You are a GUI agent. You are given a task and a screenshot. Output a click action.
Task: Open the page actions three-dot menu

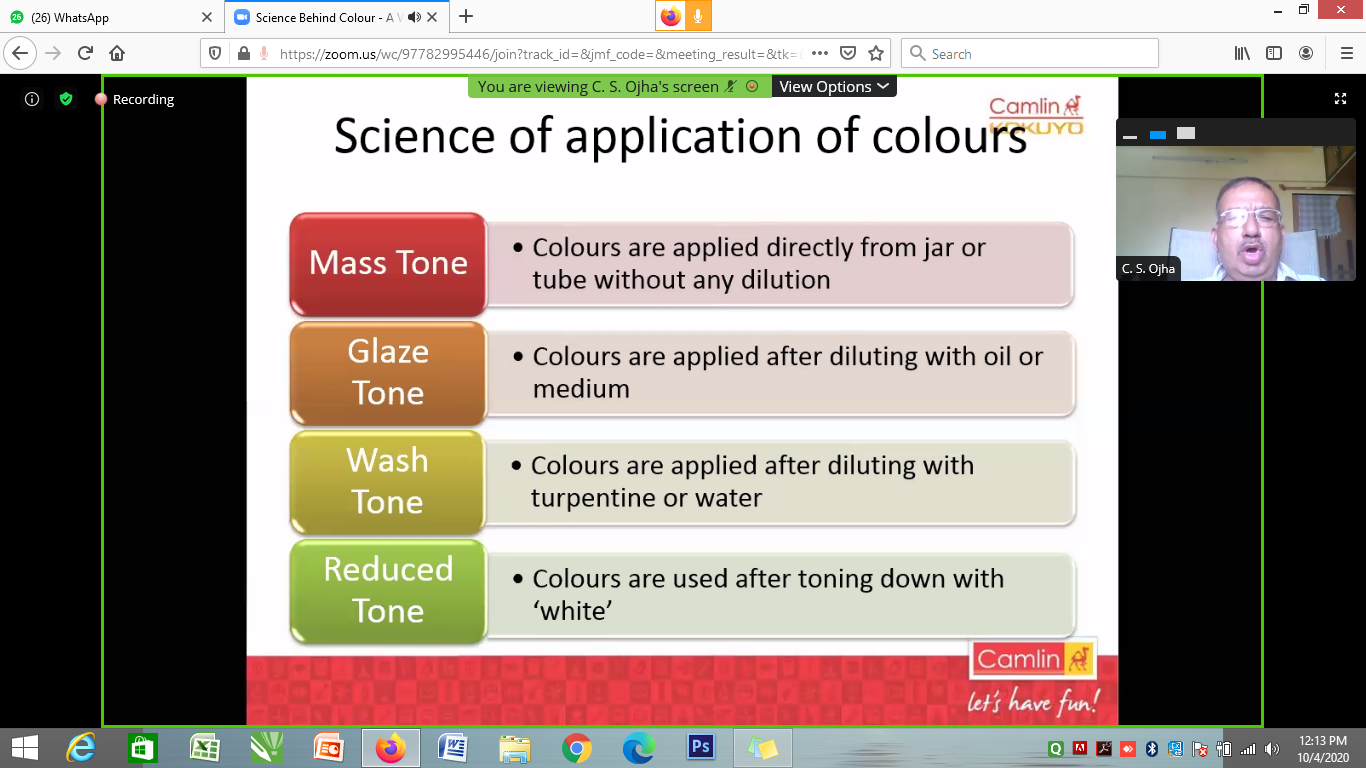pos(819,54)
